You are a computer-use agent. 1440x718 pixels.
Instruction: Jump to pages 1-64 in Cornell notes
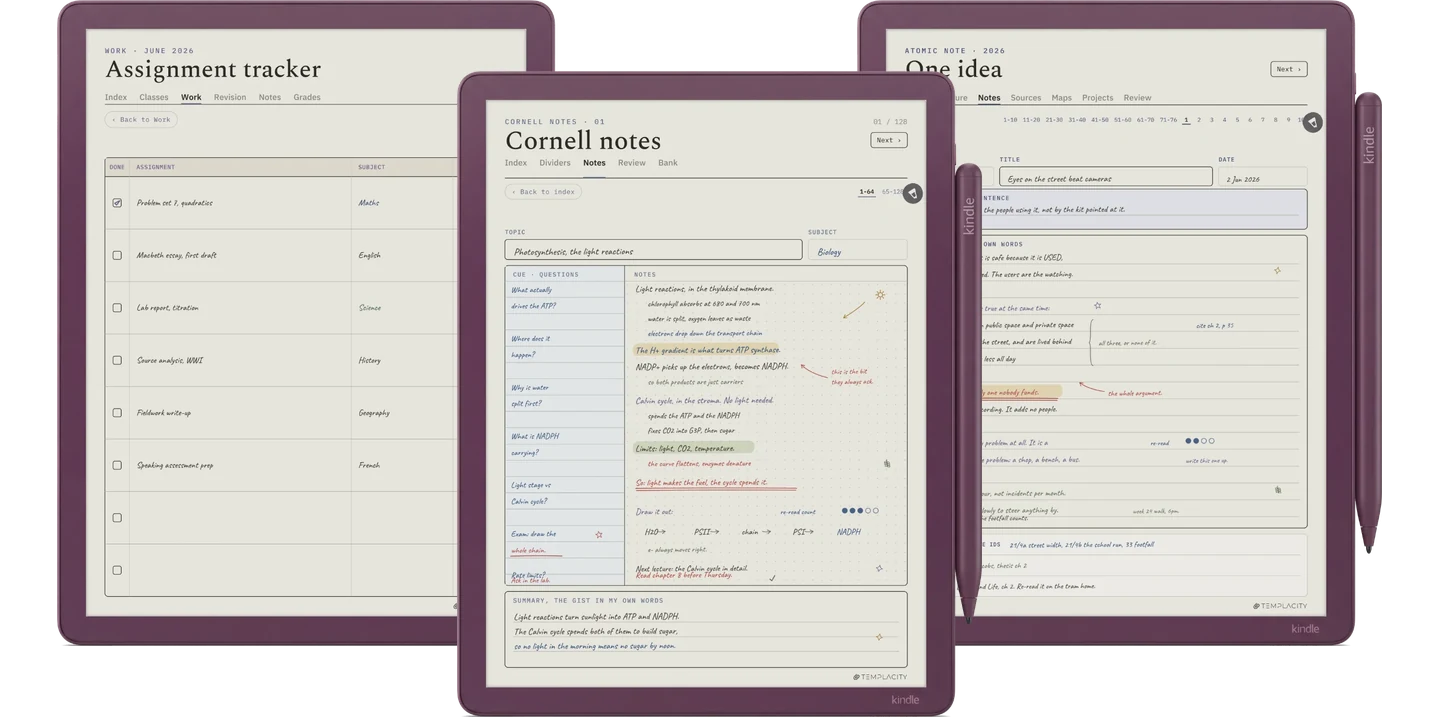(867, 192)
